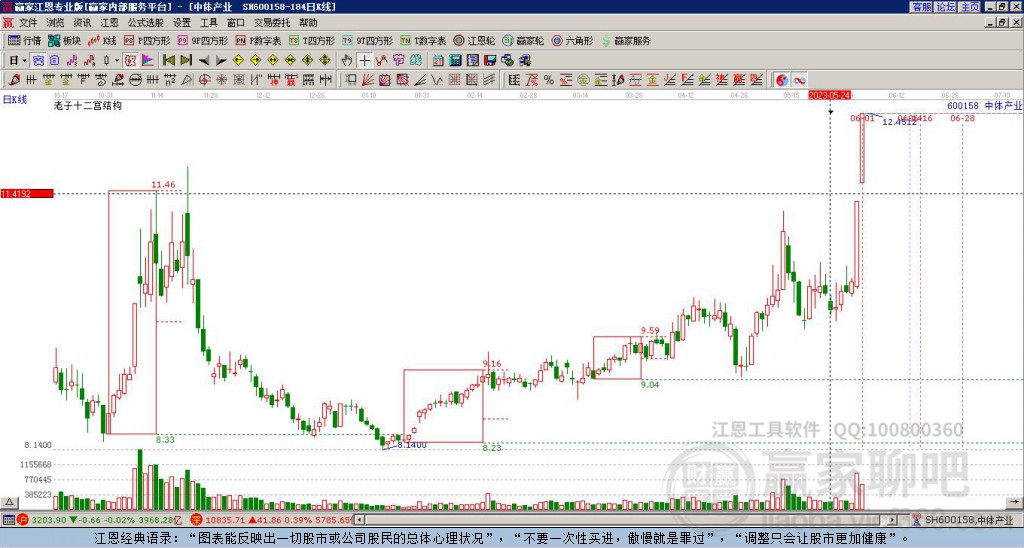Move chart left with black left arrow

tap(204, 60)
